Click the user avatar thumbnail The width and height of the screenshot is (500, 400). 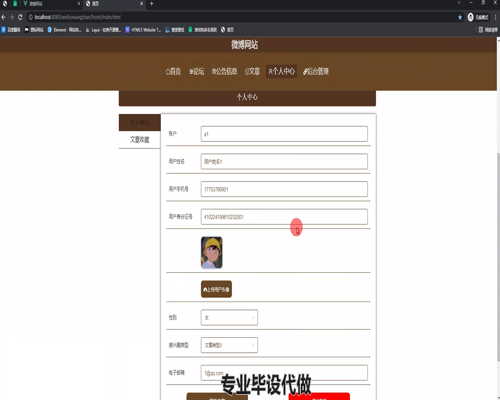pos(212,253)
